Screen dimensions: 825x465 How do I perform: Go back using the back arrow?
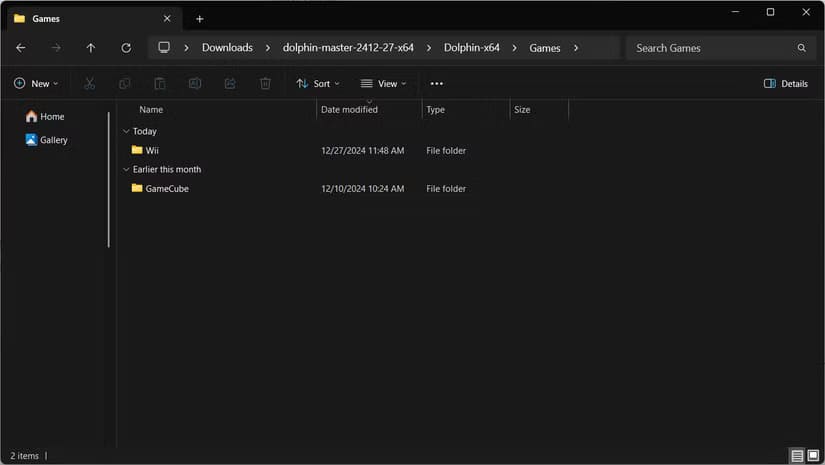pyautogui.click(x=21, y=48)
